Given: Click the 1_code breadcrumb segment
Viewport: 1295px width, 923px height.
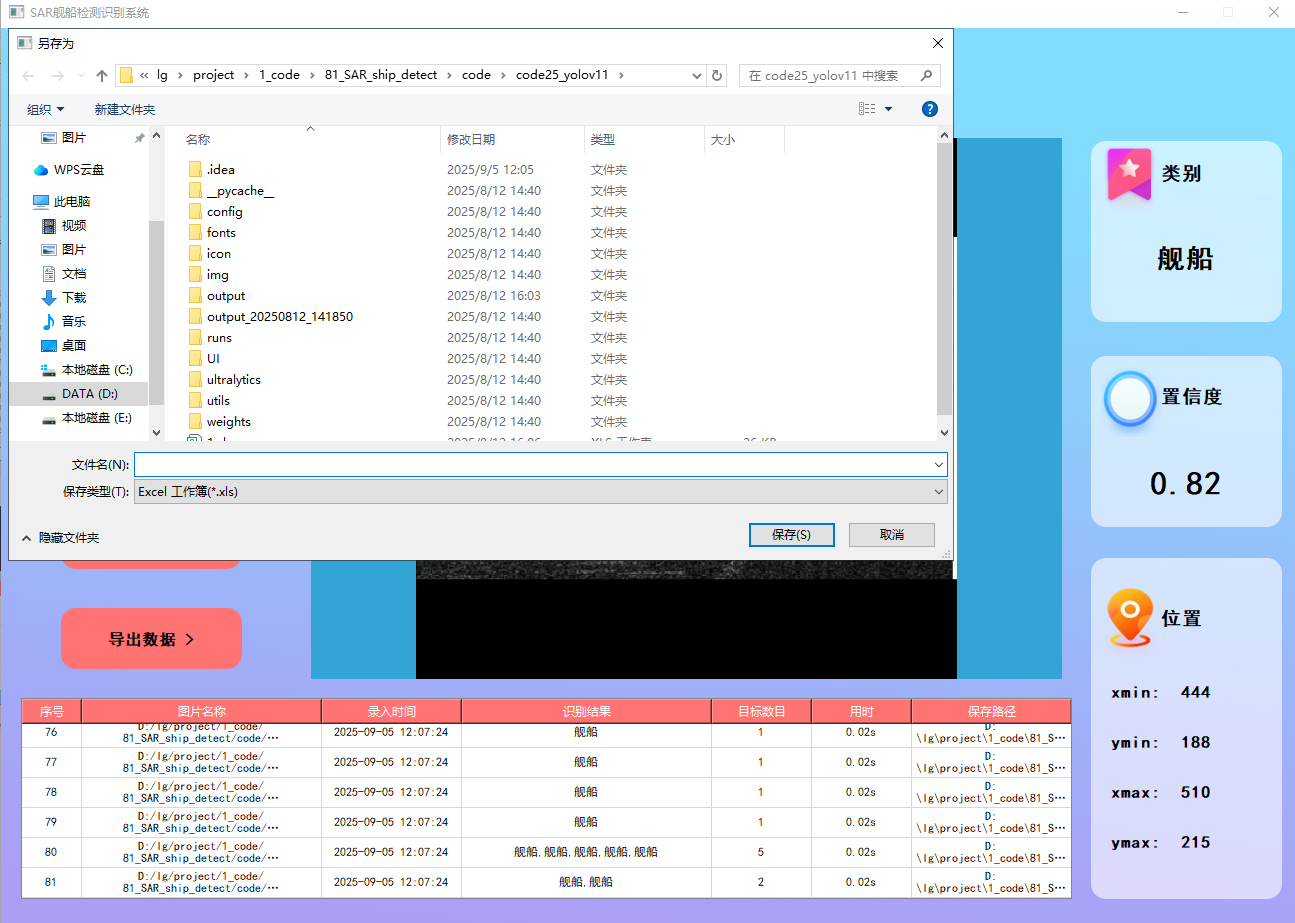Looking at the screenshot, I should pyautogui.click(x=278, y=75).
